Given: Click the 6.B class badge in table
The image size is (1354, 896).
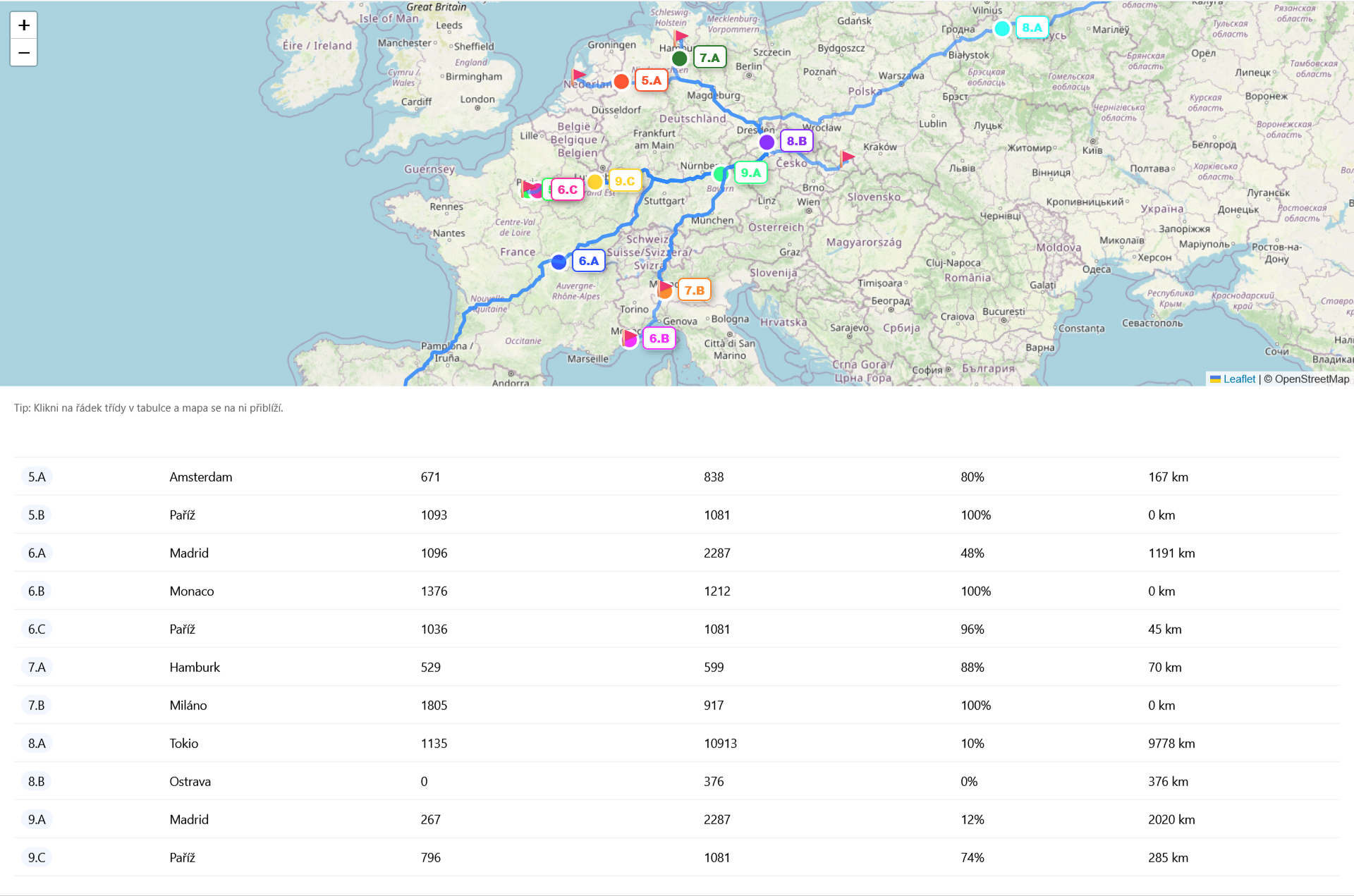Looking at the screenshot, I should (x=37, y=591).
